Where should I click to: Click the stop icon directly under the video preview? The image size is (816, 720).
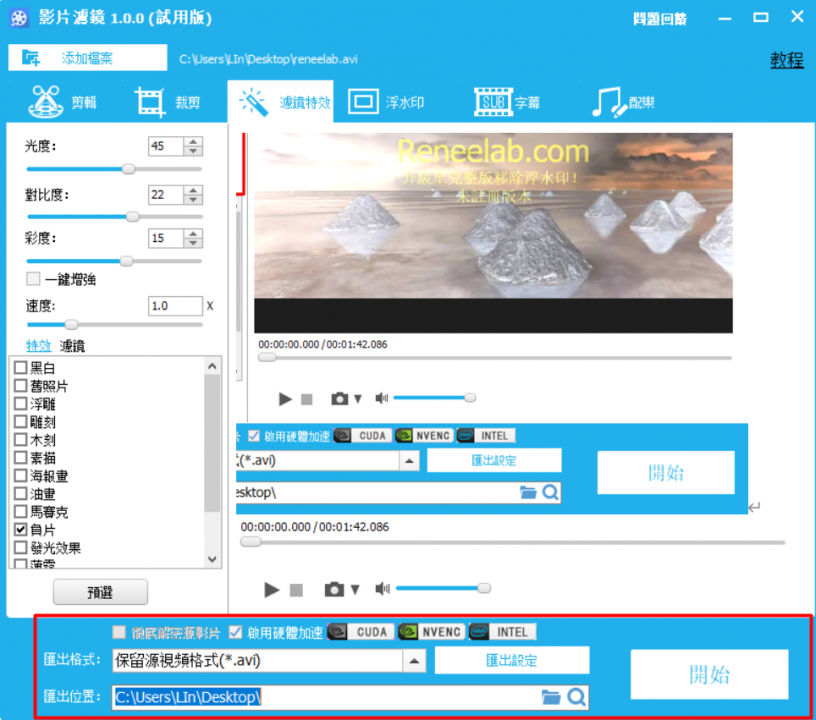coord(307,399)
